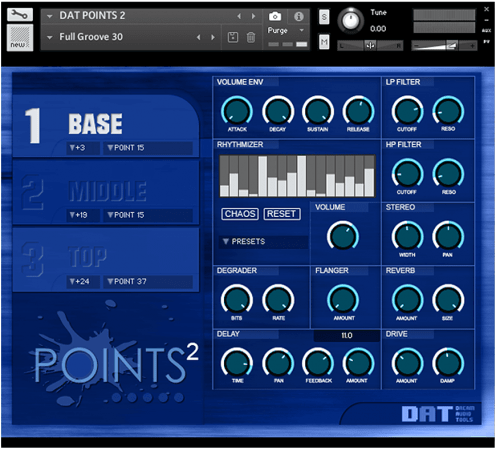Click the Degrader BITS knob
The height and width of the screenshot is (450, 496).
click(237, 300)
